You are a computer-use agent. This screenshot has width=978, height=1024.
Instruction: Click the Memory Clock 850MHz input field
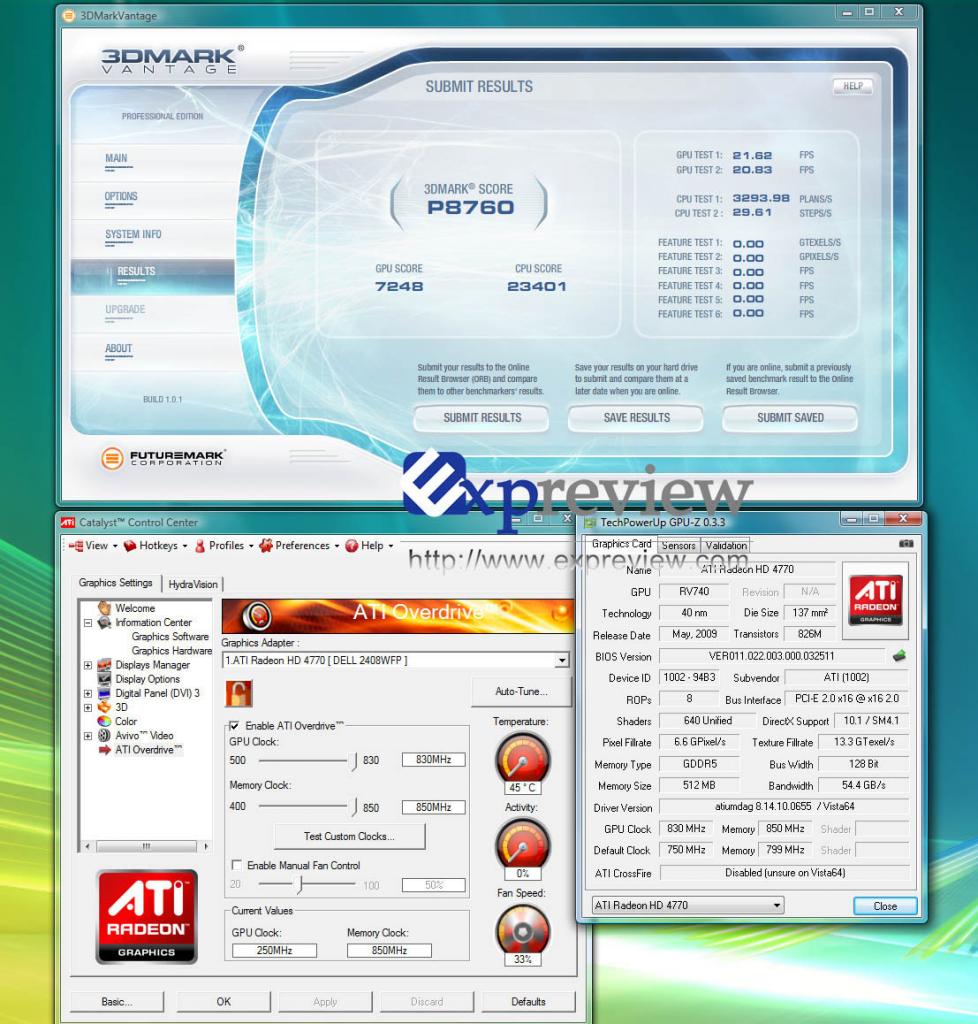tap(434, 807)
